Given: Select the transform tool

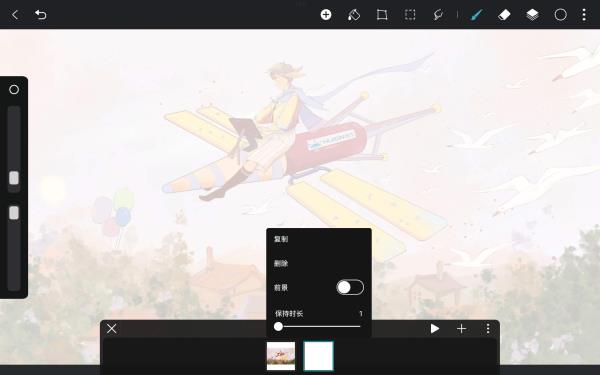Looking at the screenshot, I should [x=382, y=15].
